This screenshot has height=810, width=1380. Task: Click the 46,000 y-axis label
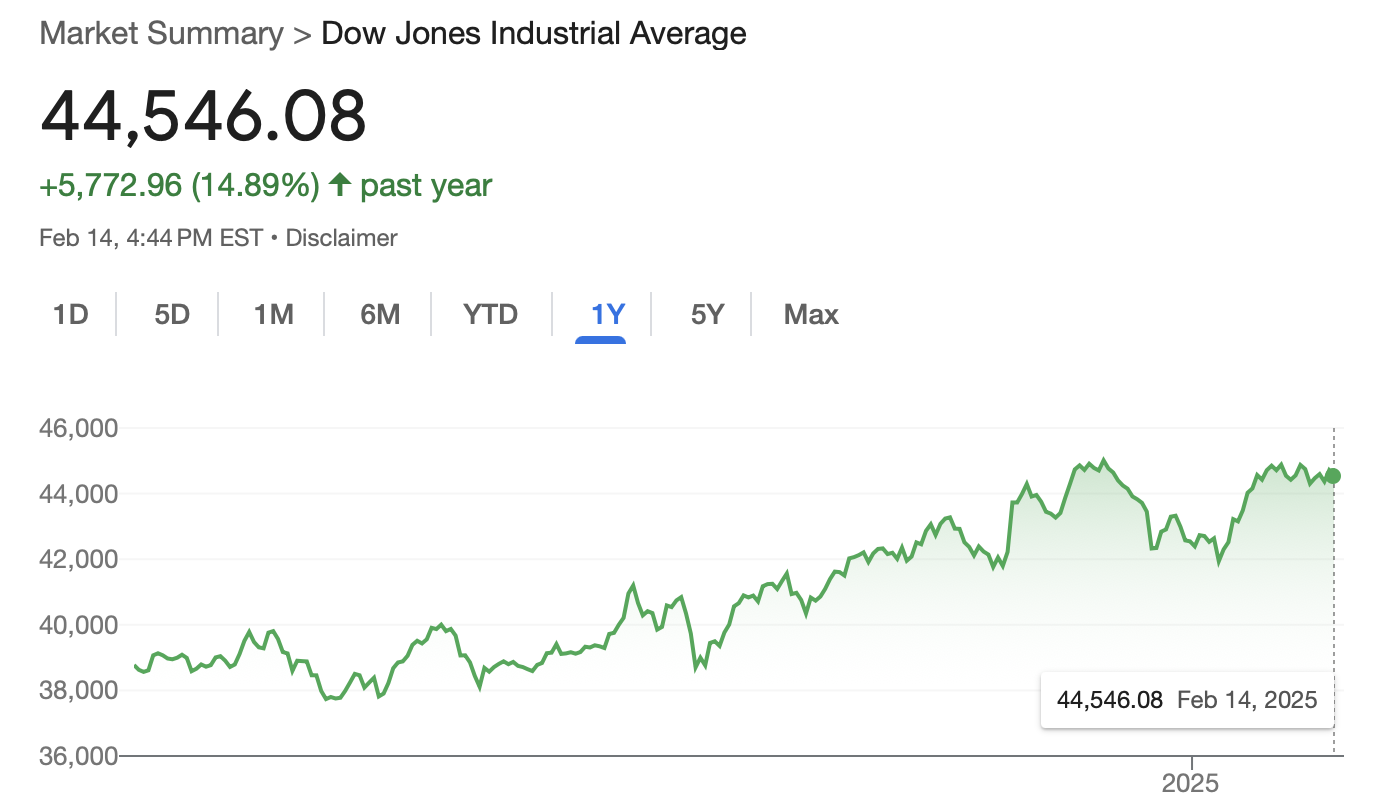[x=77, y=428]
